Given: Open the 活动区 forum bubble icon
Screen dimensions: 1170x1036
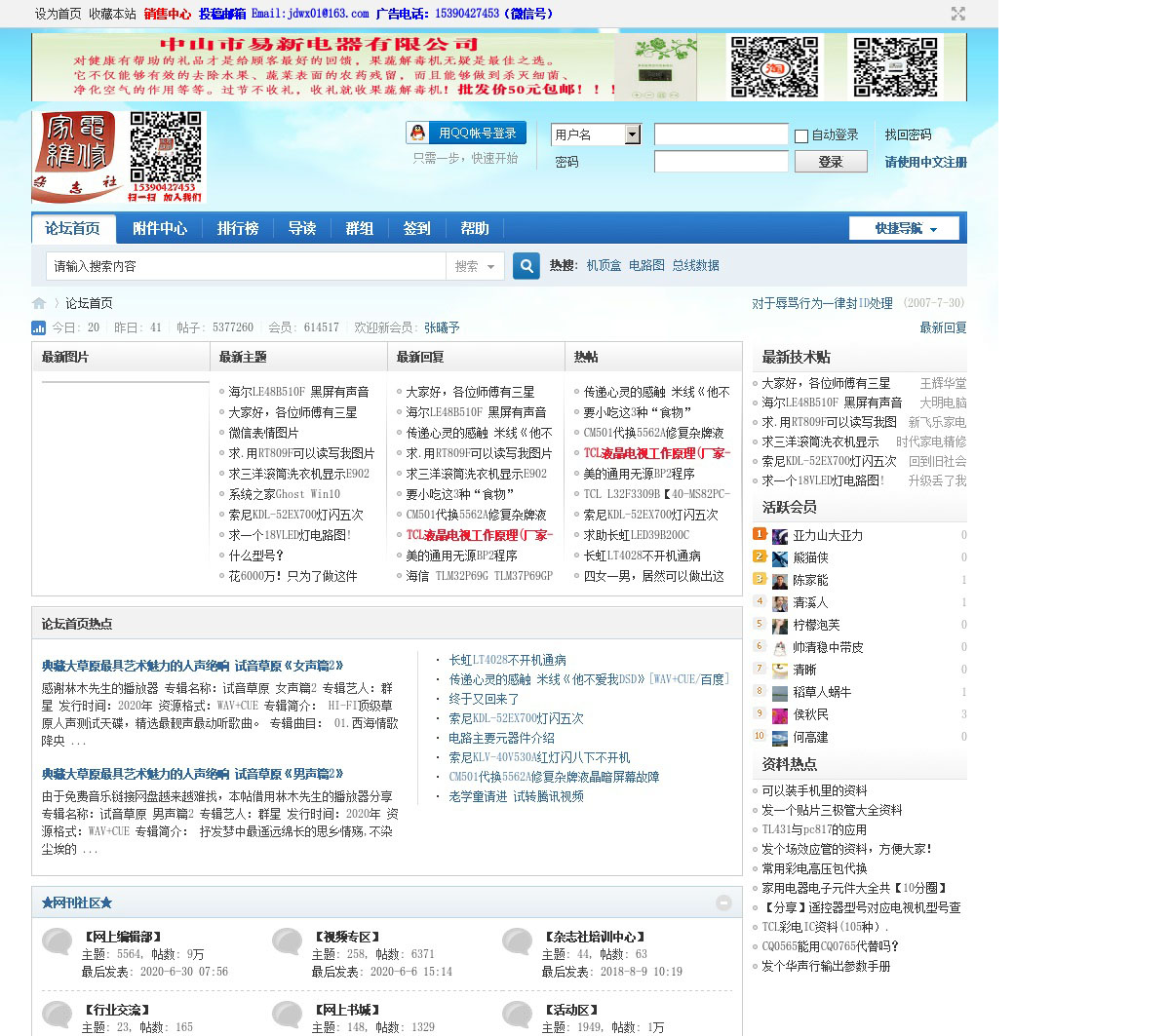Looking at the screenshot, I should tap(518, 1016).
